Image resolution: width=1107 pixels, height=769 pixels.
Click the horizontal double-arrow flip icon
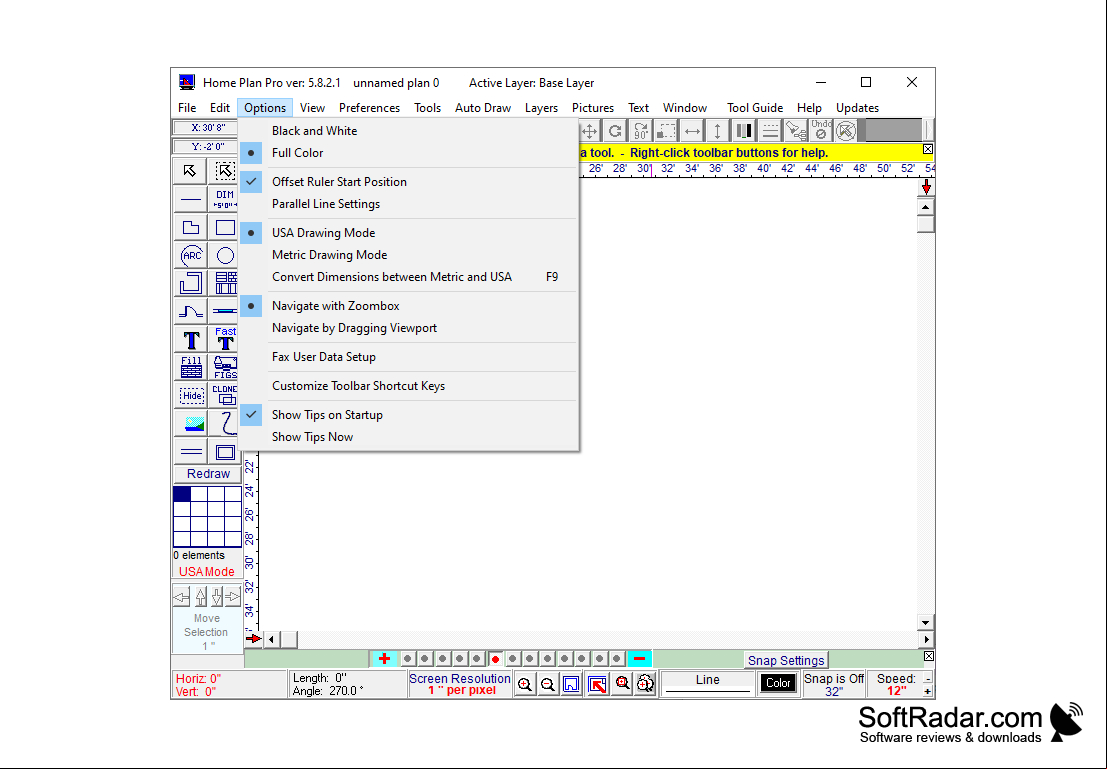tap(693, 131)
